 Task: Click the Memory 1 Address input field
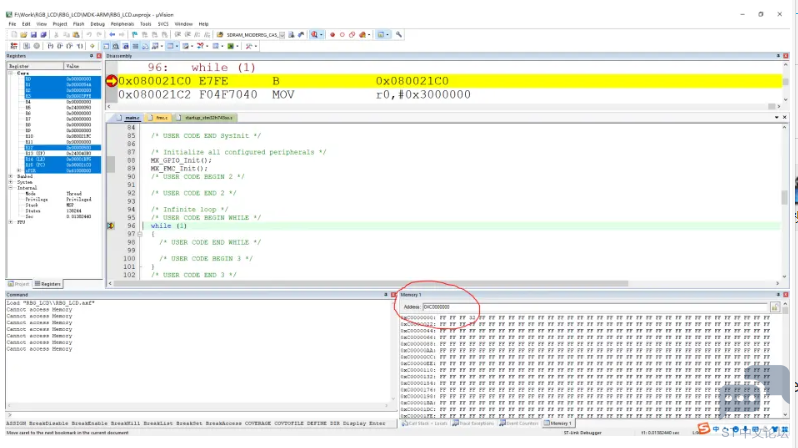tap(595, 307)
